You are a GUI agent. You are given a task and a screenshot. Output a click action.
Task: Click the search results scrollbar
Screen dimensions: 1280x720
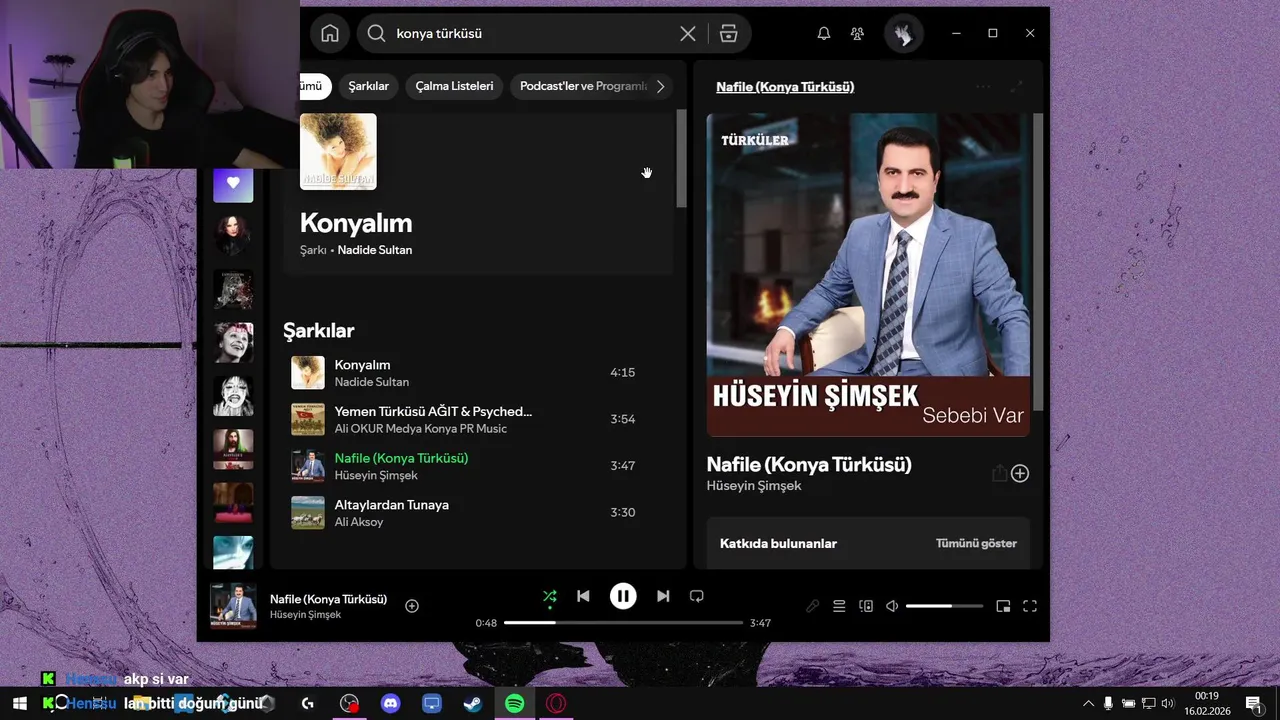(x=682, y=158)
